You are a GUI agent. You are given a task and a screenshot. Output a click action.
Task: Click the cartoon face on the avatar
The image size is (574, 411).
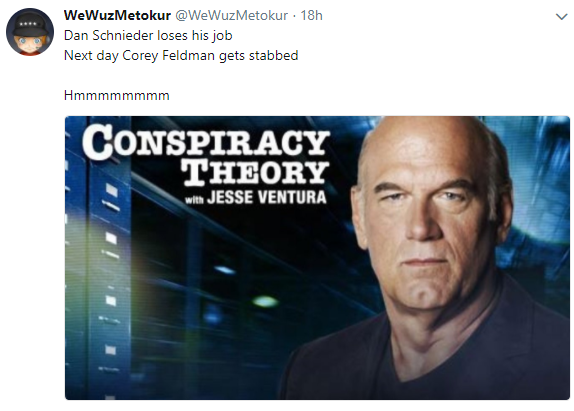[x=29, y=43]
